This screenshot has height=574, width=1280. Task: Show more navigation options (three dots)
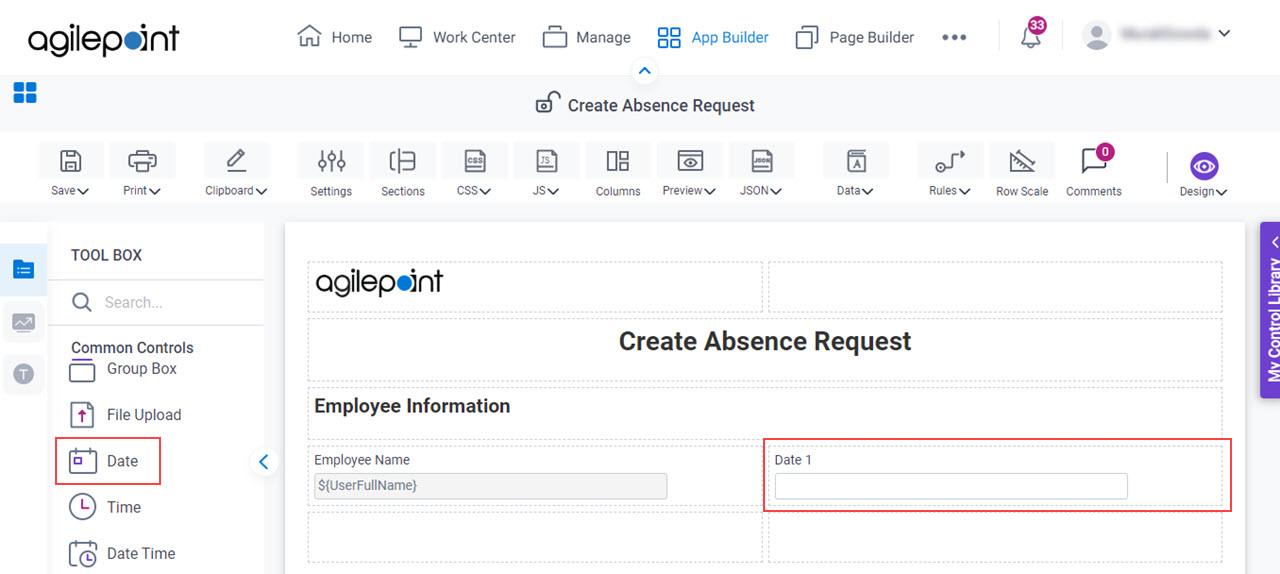click(954, 37)
